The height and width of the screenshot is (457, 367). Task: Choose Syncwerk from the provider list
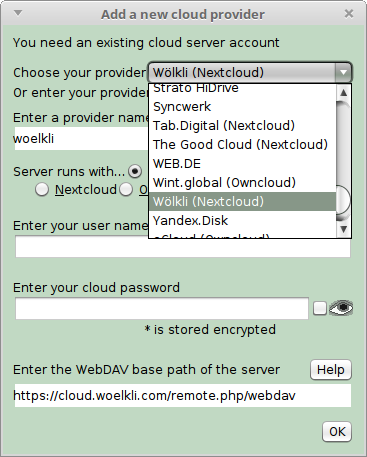click(x=242, y=107)
